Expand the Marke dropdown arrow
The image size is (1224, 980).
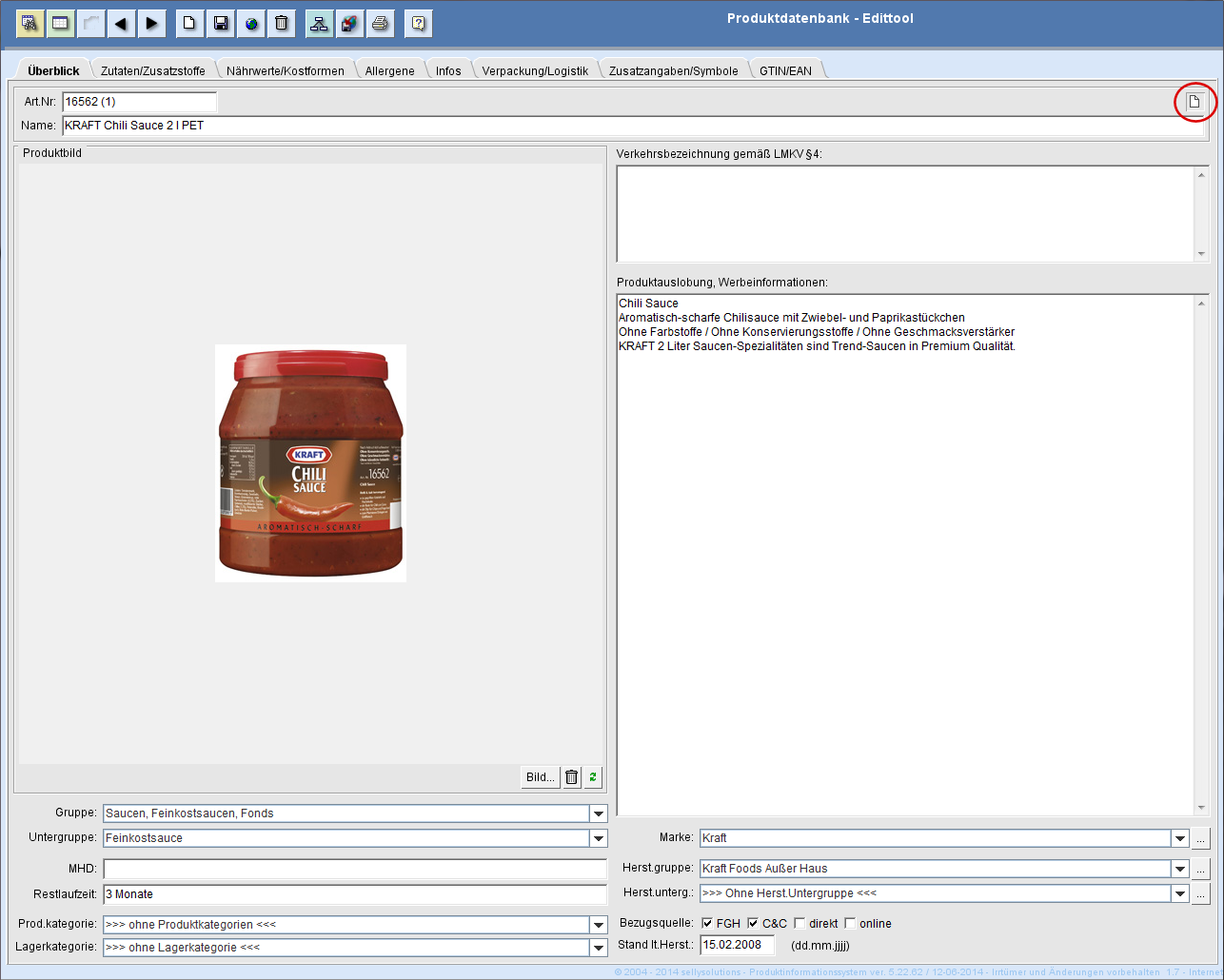1181,838
